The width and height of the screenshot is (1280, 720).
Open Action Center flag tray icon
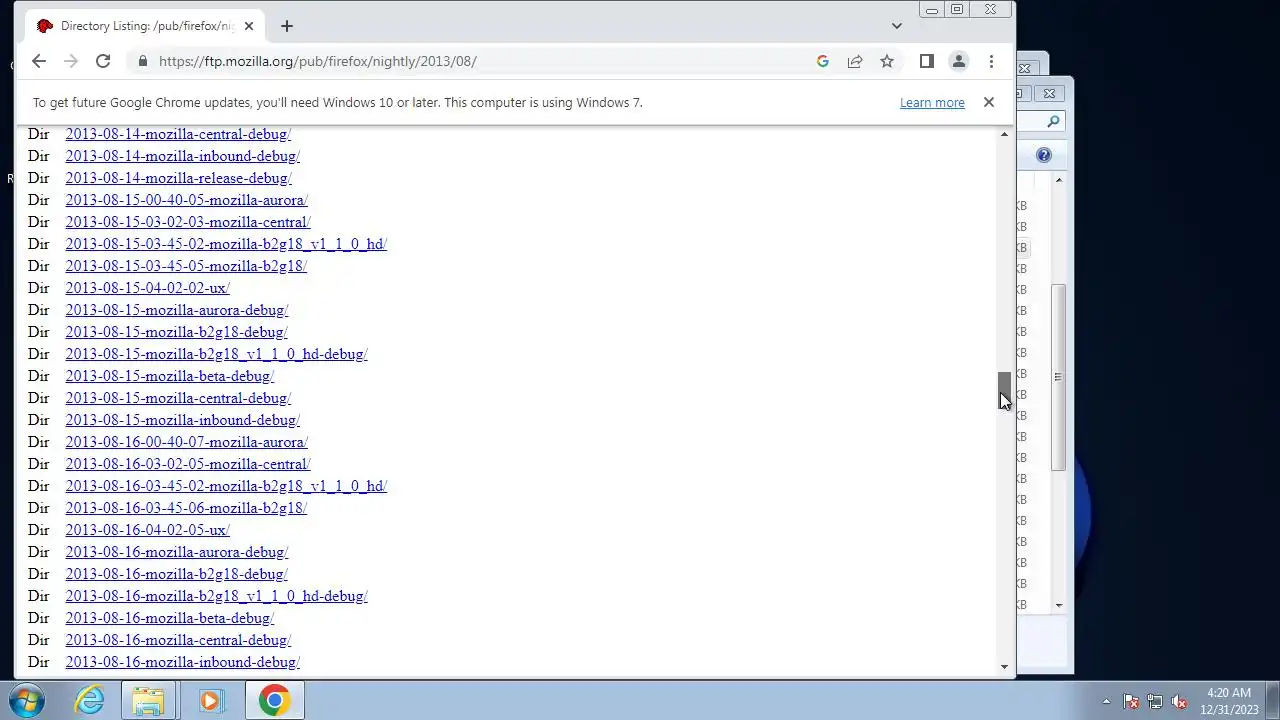1131,702
